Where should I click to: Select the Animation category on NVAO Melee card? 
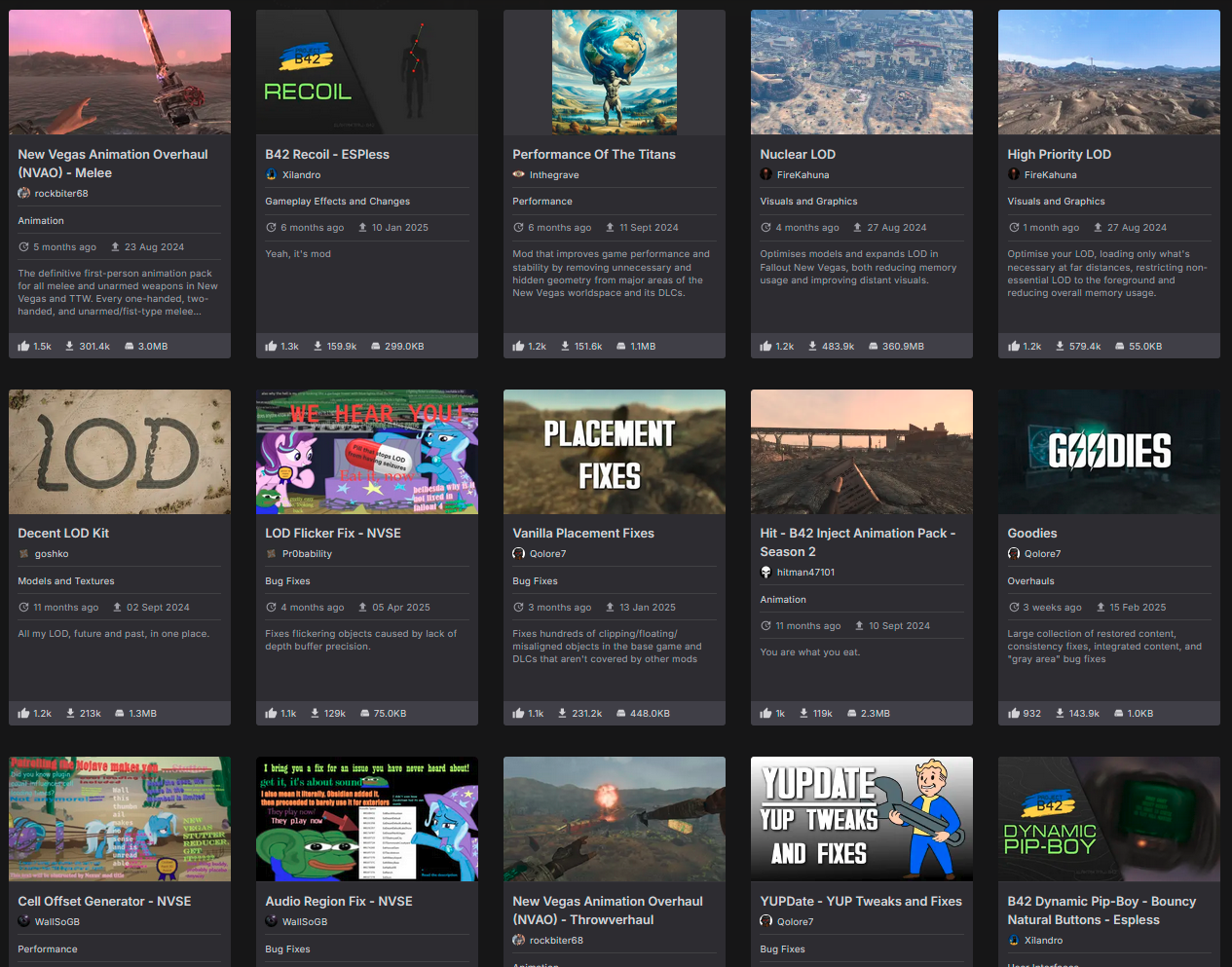tap(41, 221)
